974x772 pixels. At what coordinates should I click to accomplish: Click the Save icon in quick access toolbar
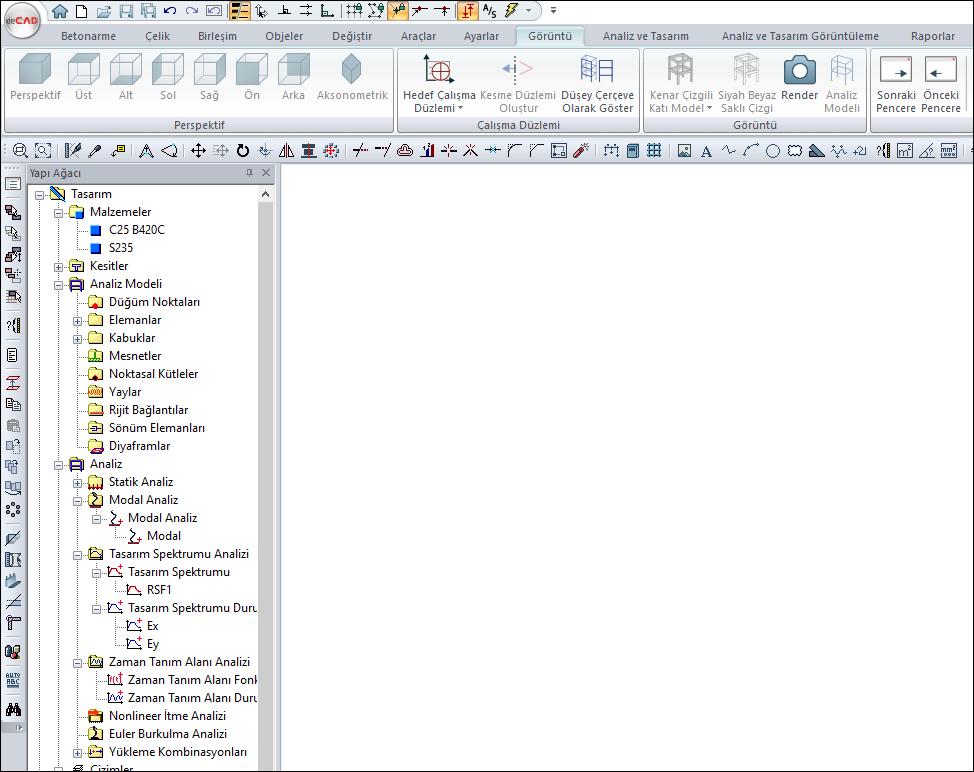pyautogui.click(x=126, y=11)
